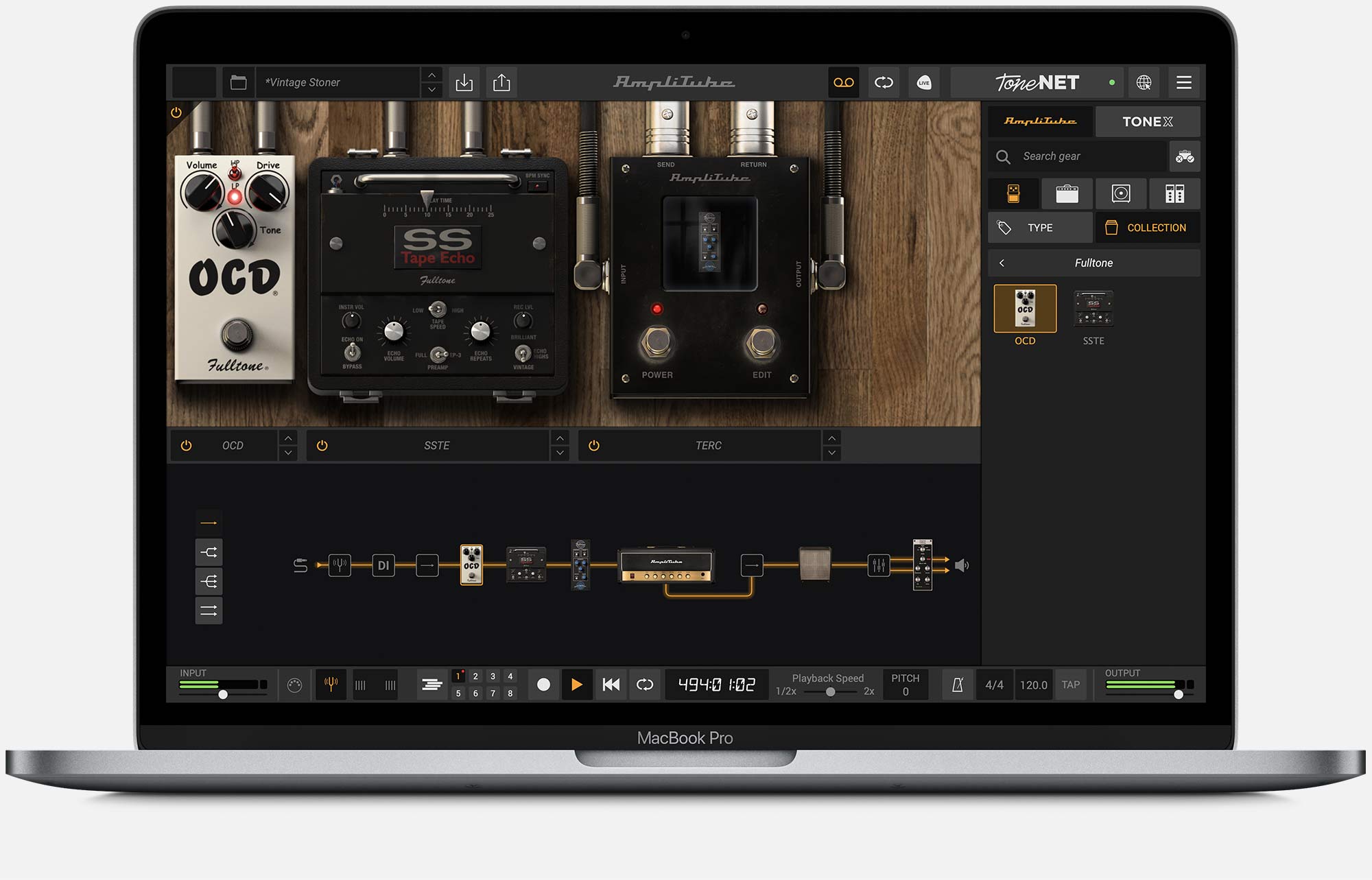Step to next preset with down arrow
The height and width of the screenshot is (880, 1372).
[x=431, y=90]
